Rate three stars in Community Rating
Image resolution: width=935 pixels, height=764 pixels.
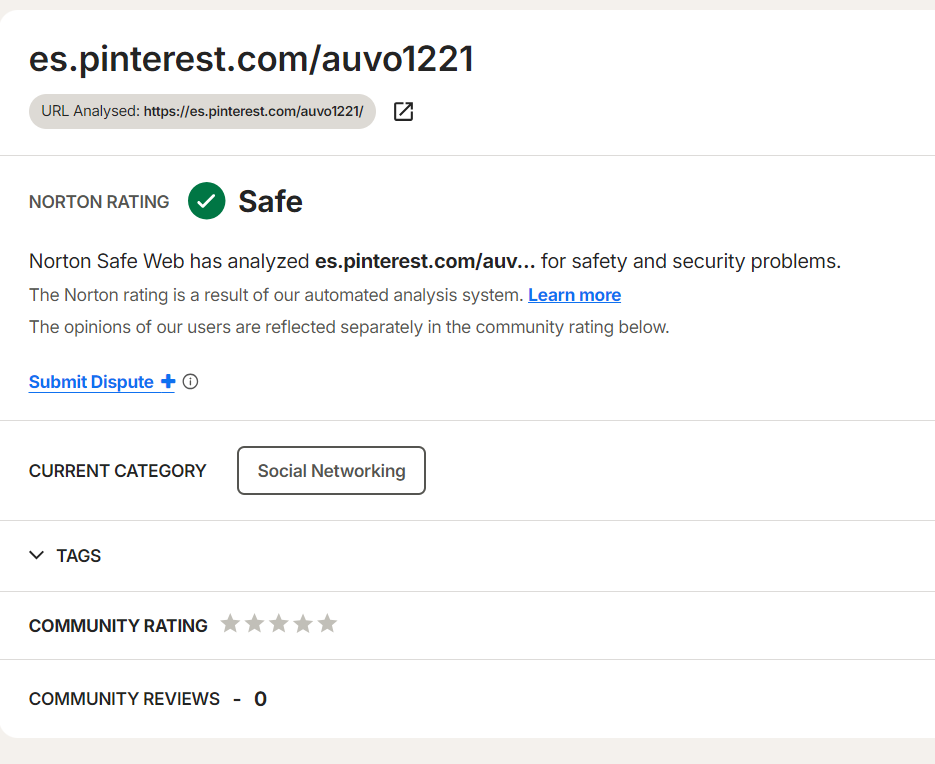[279, 624]
